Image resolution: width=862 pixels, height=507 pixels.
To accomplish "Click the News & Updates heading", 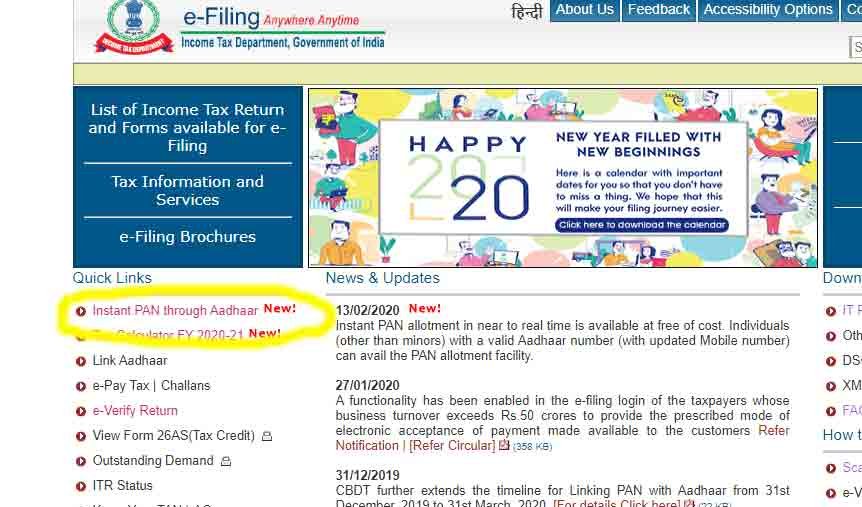I will click(x=383, y=278).
